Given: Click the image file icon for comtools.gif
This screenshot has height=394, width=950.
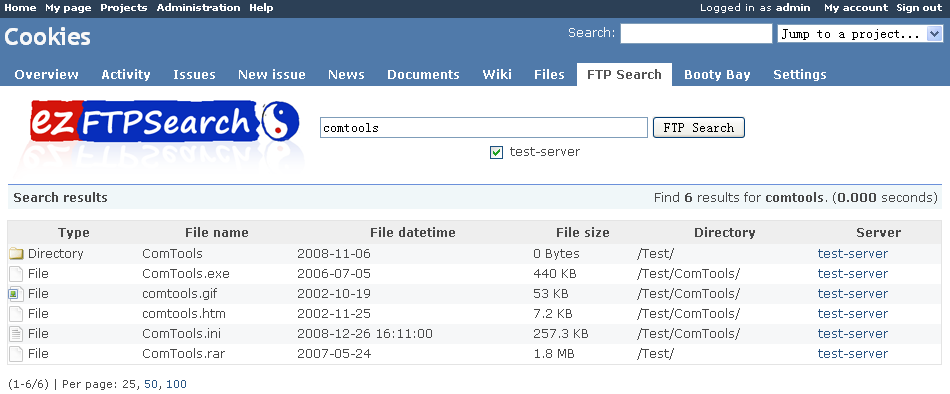Looking at the screenshot, I should coord(16,294).
